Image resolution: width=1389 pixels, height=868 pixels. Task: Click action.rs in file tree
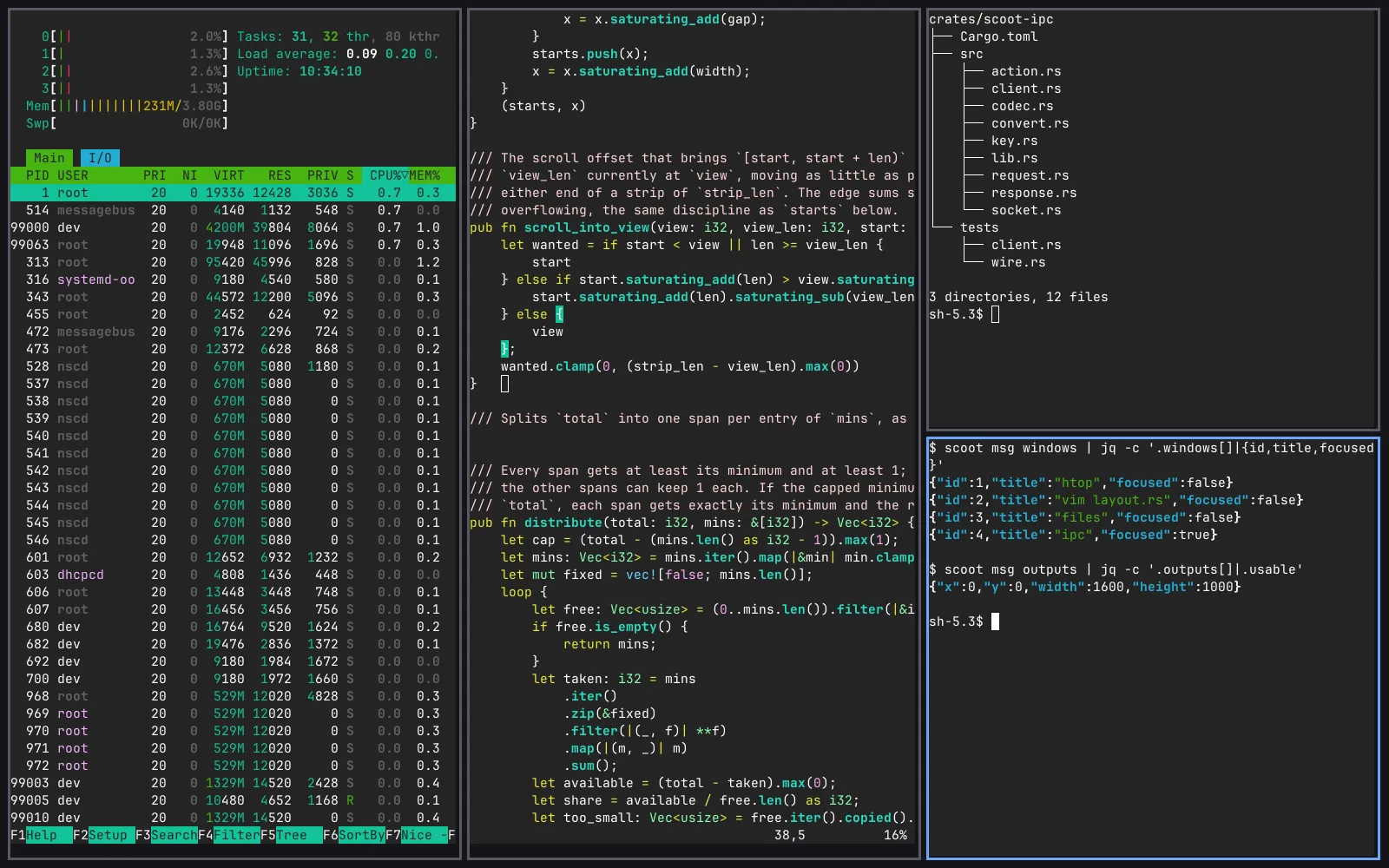pos(1026,71)
